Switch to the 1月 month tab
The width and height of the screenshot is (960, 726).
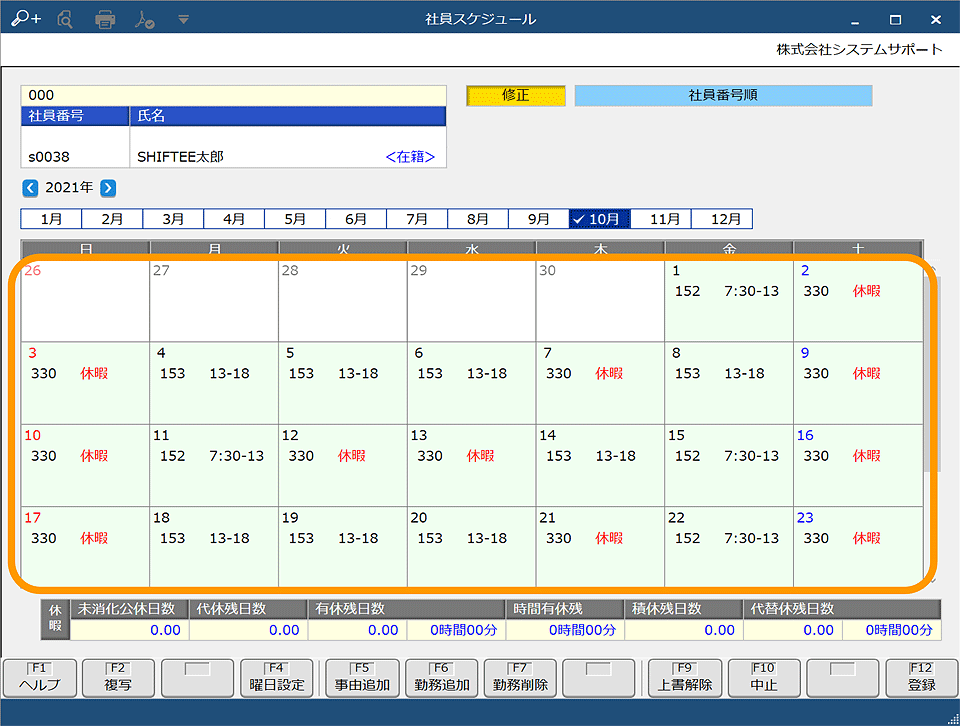[x=51, y=219]
